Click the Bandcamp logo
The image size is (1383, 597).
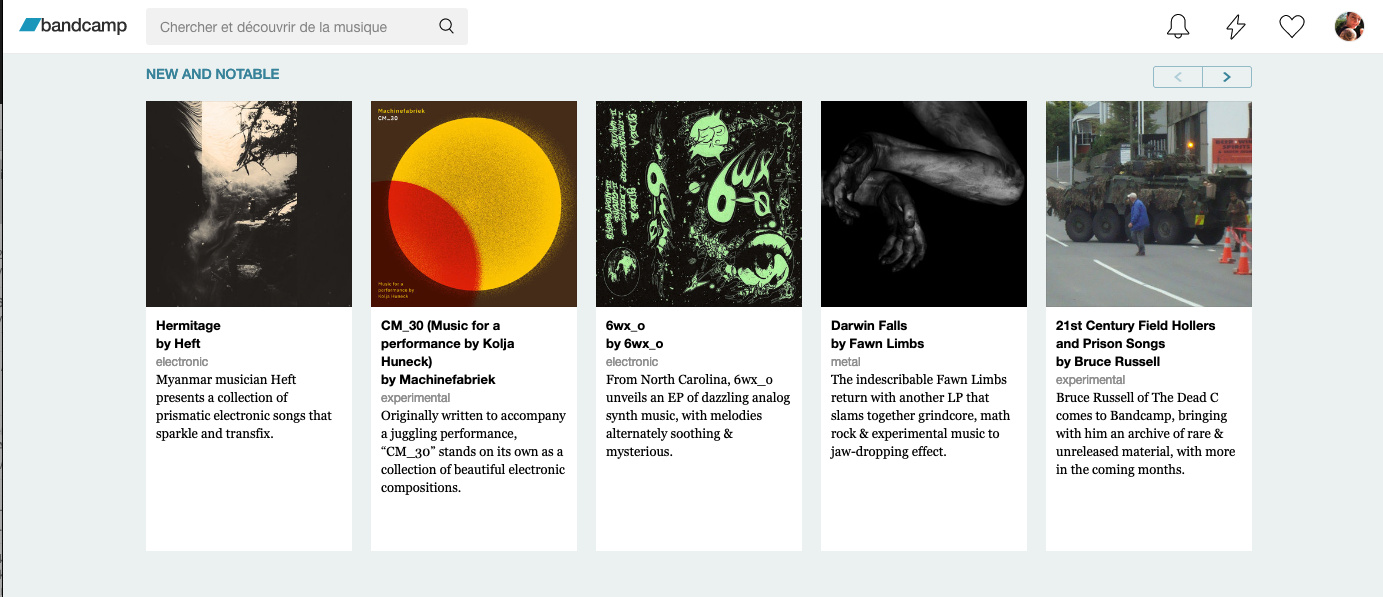[73, 26]
